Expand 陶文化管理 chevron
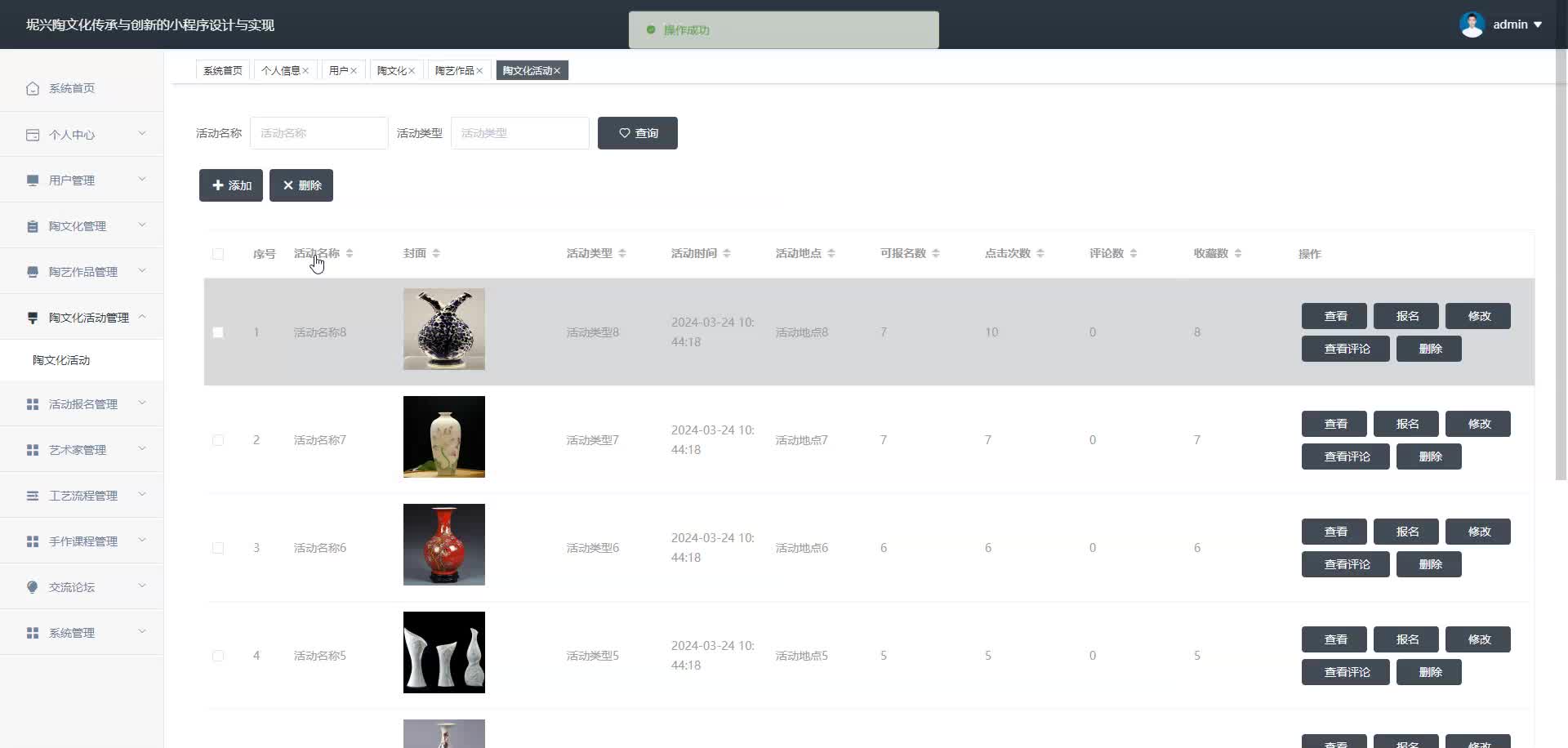The width and height of the screenshot is (1568, 748). (x=142, y=225)
